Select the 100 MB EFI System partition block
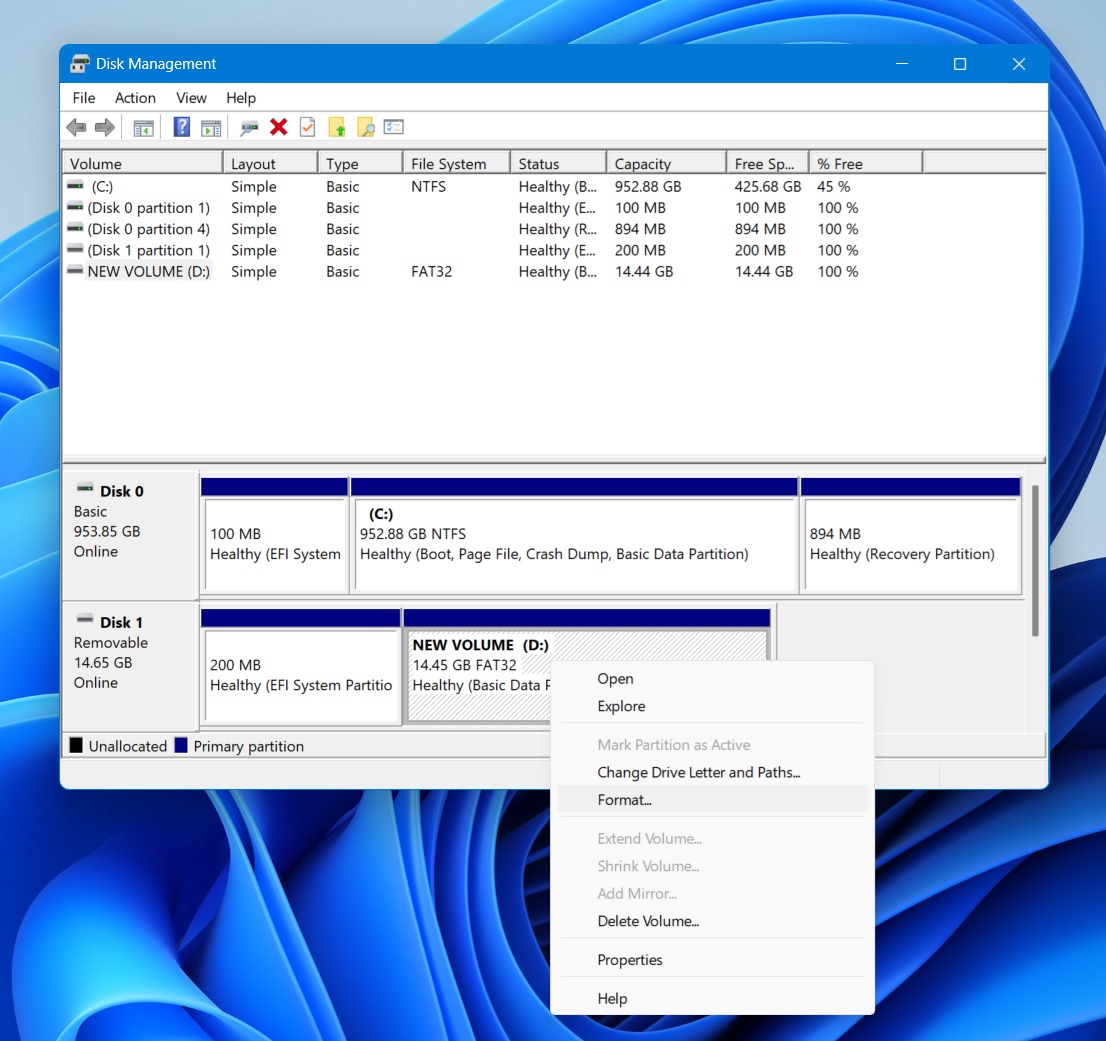Viewport: 1106px width, 1041px height. [x=274, y=536]
